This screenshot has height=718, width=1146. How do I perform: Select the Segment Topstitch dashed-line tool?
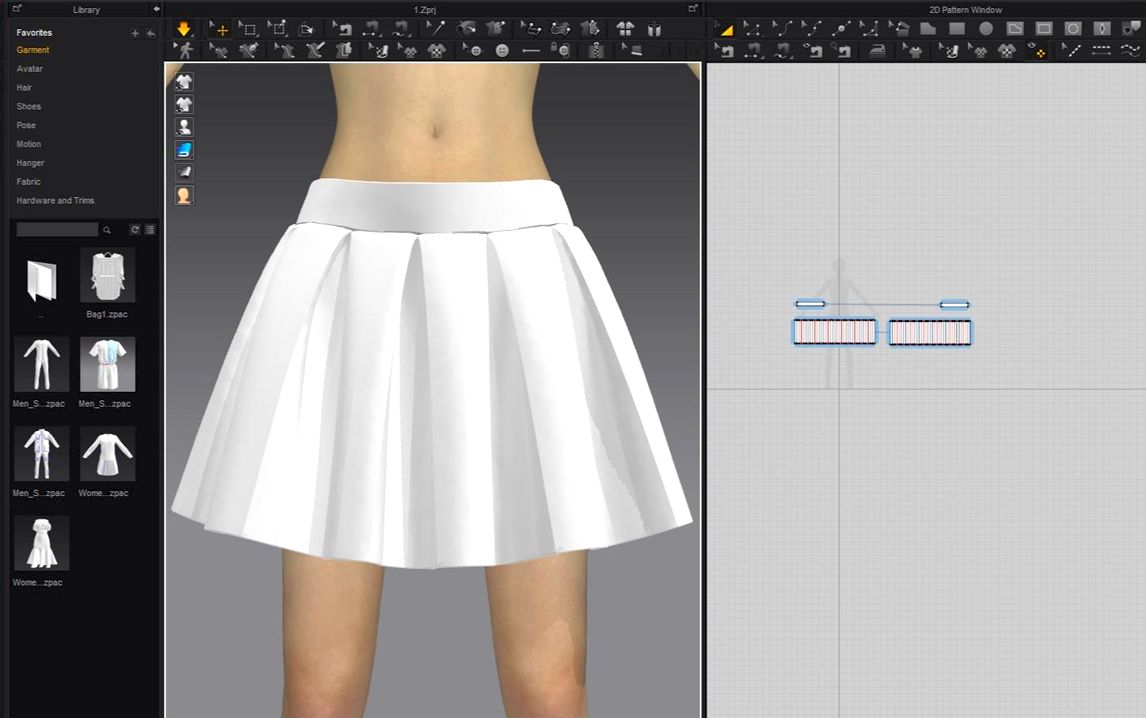(1101, 50)
